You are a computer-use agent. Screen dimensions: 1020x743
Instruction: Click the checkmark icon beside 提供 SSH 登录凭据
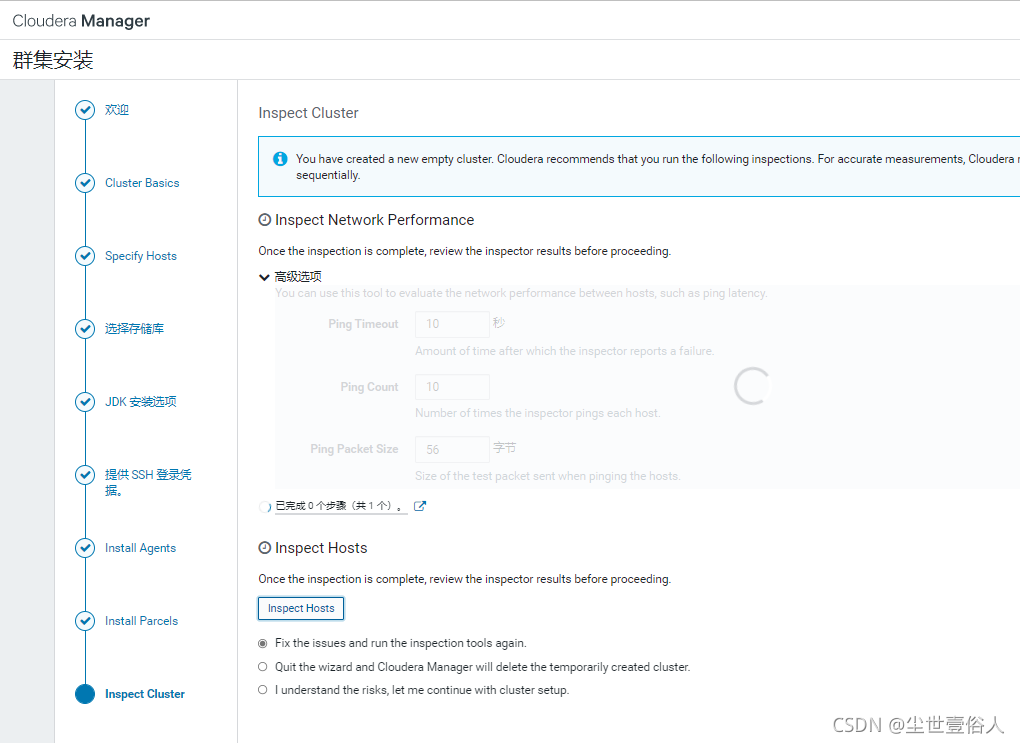click(85, 475)
